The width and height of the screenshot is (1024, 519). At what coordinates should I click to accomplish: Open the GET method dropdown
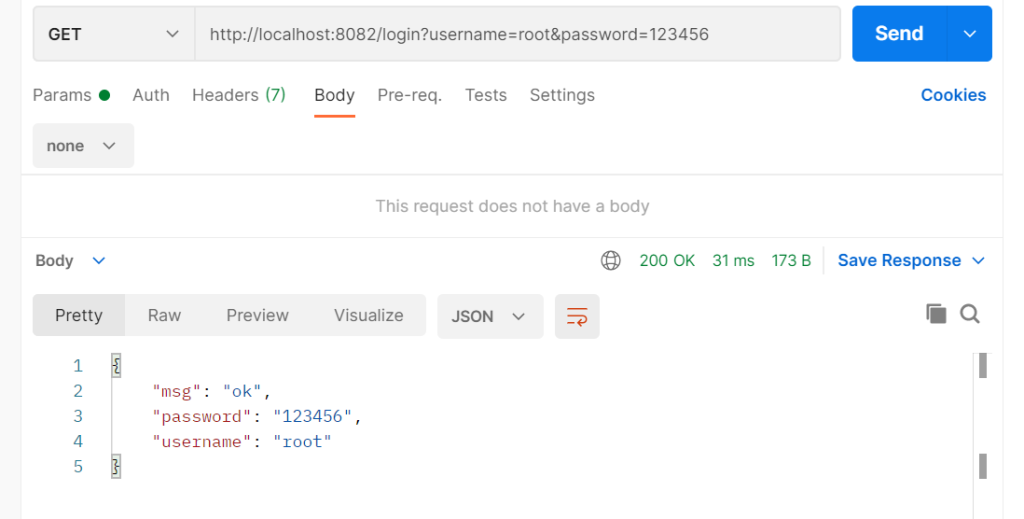point(113,34)
